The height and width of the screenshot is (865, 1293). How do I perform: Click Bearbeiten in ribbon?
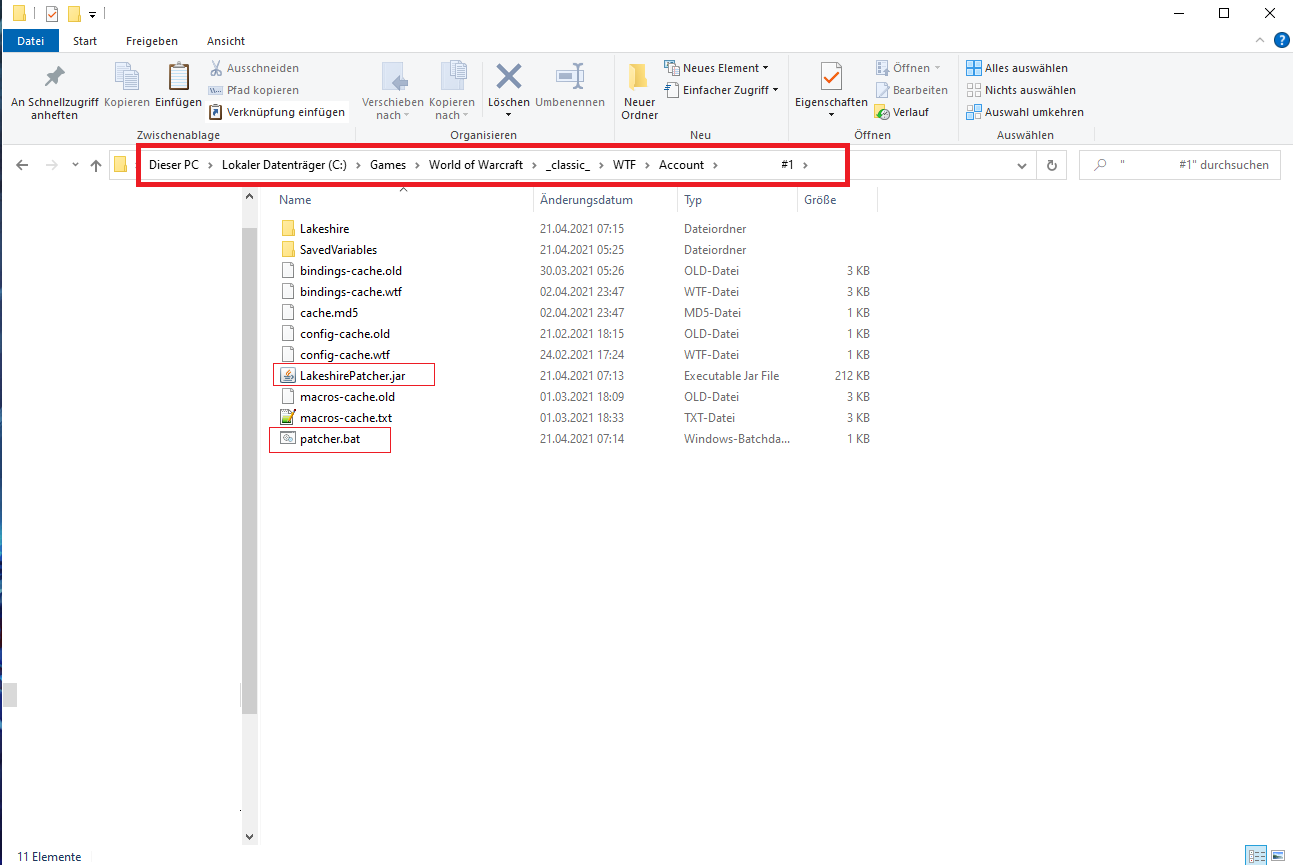(x=911, y=90)
